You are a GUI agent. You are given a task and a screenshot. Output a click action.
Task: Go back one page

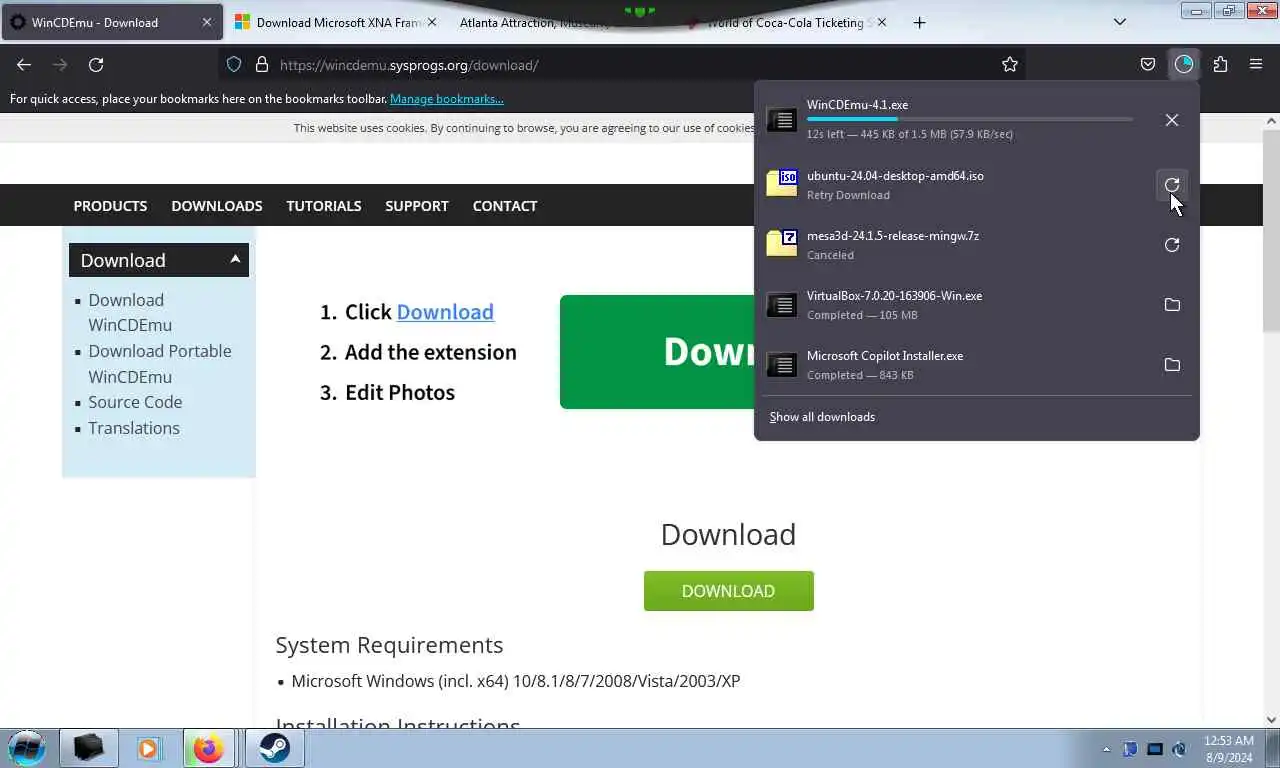(x=24, y=64)
